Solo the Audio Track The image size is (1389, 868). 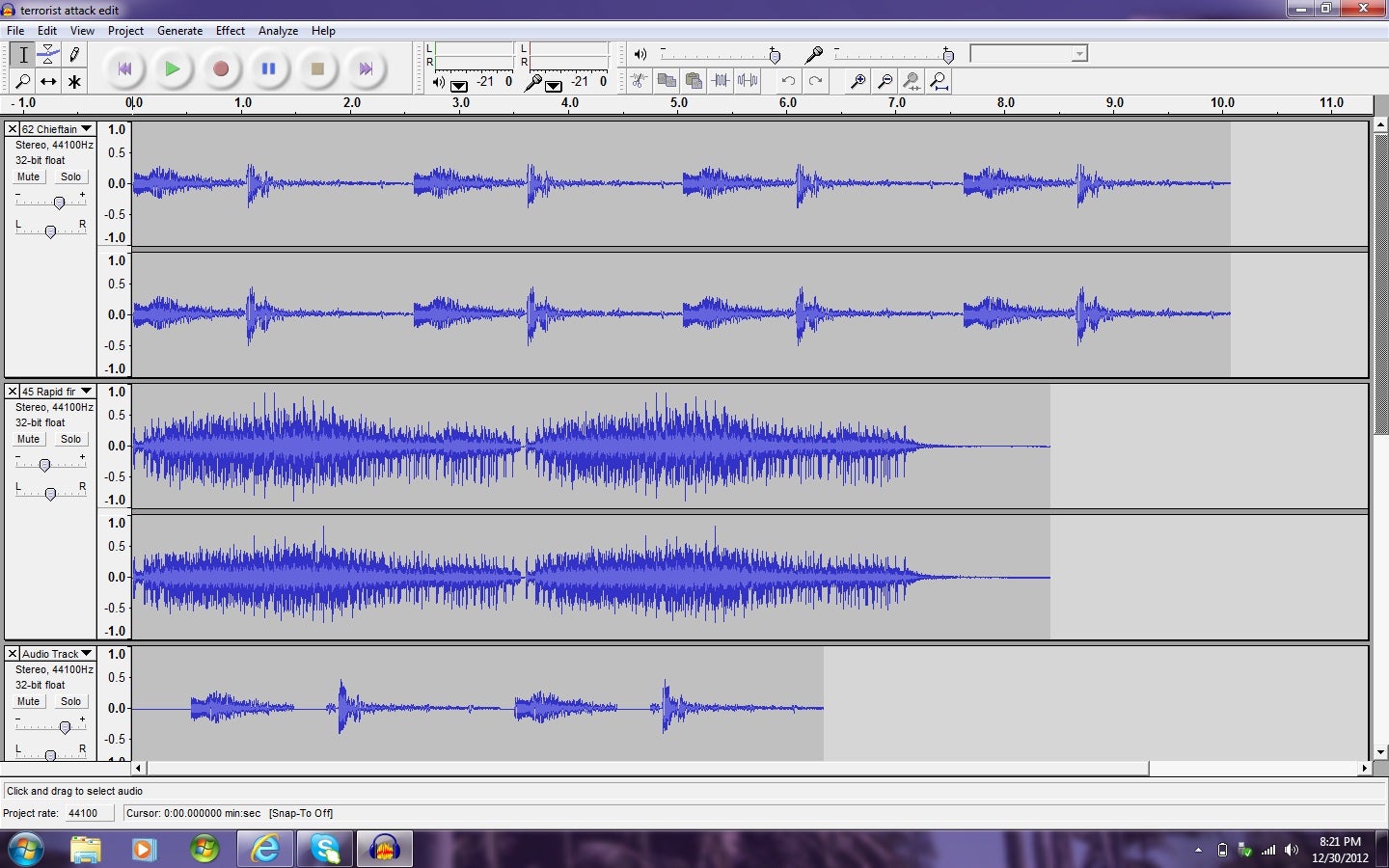tap(70, 701)
